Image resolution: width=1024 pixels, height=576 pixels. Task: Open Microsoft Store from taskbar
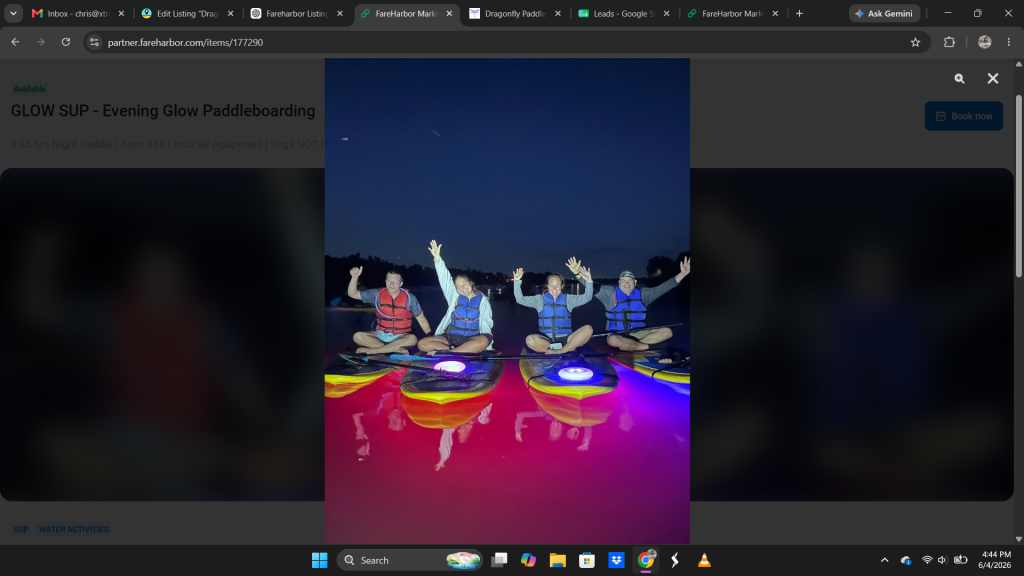587,560
